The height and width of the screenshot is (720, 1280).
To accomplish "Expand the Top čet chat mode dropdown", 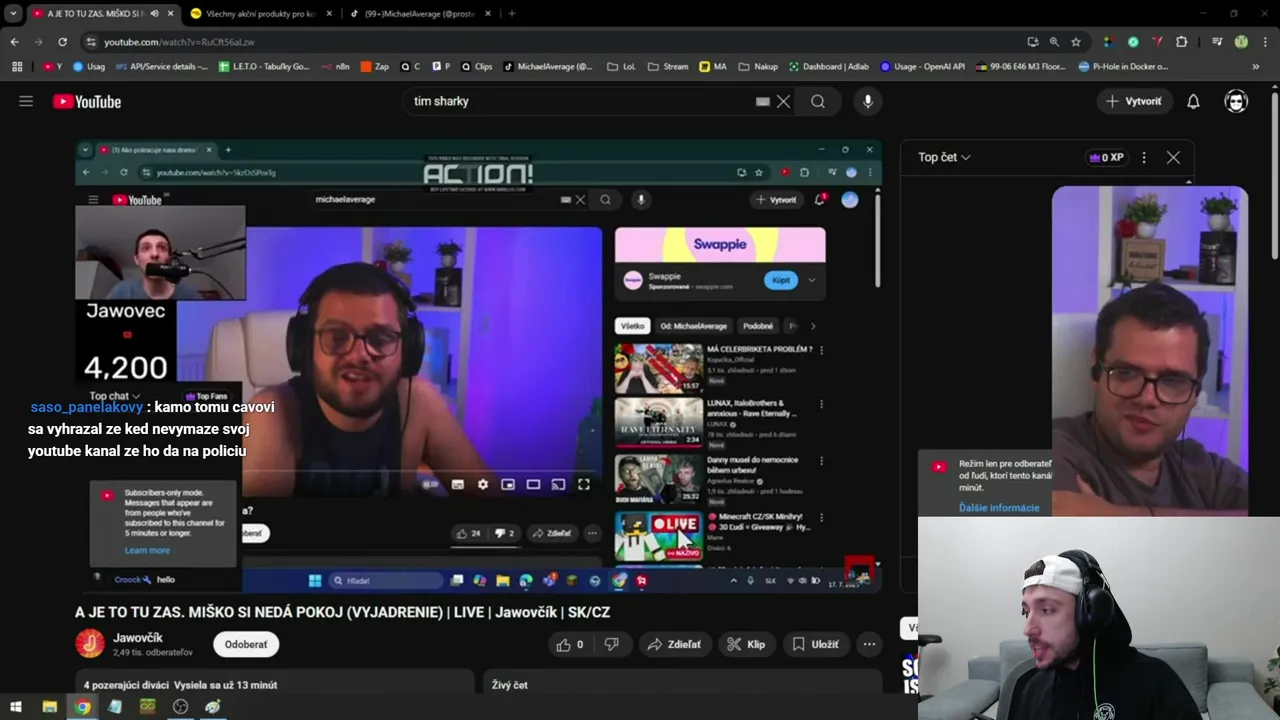I will 945,157.
